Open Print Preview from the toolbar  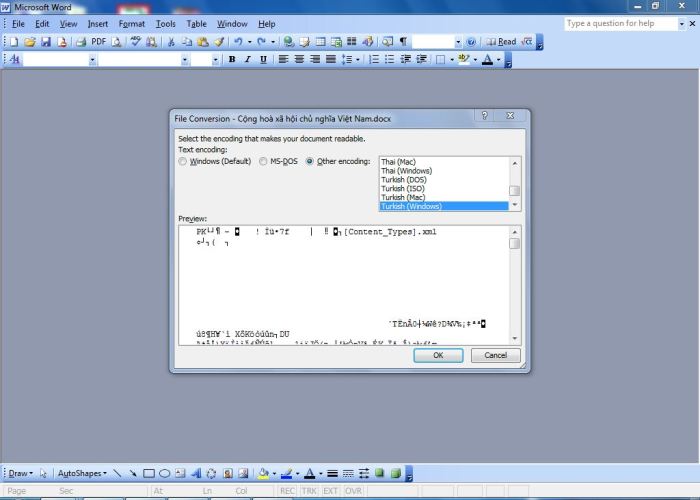tap(117, 42)
